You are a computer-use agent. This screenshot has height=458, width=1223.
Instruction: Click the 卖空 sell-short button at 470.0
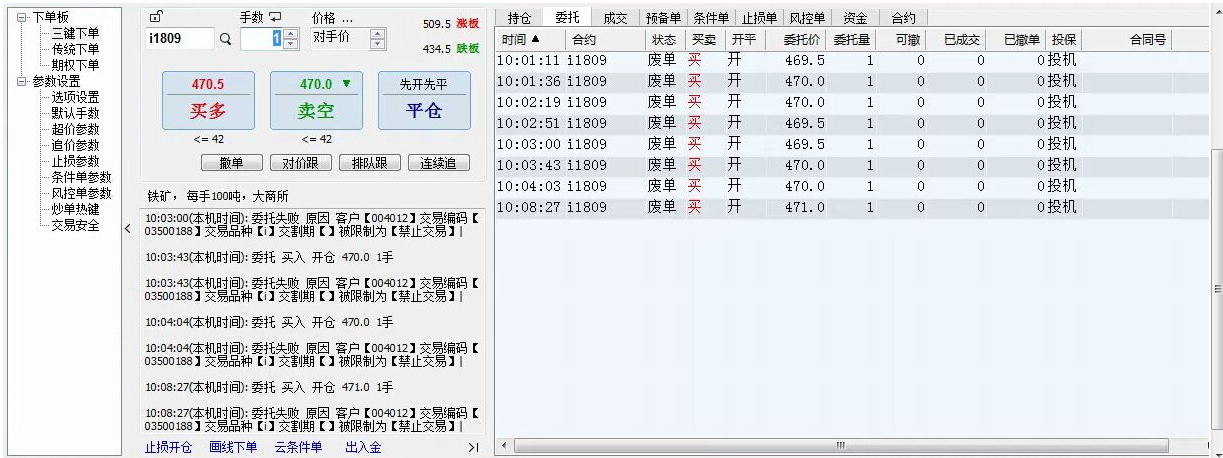[x=316, y=100]
